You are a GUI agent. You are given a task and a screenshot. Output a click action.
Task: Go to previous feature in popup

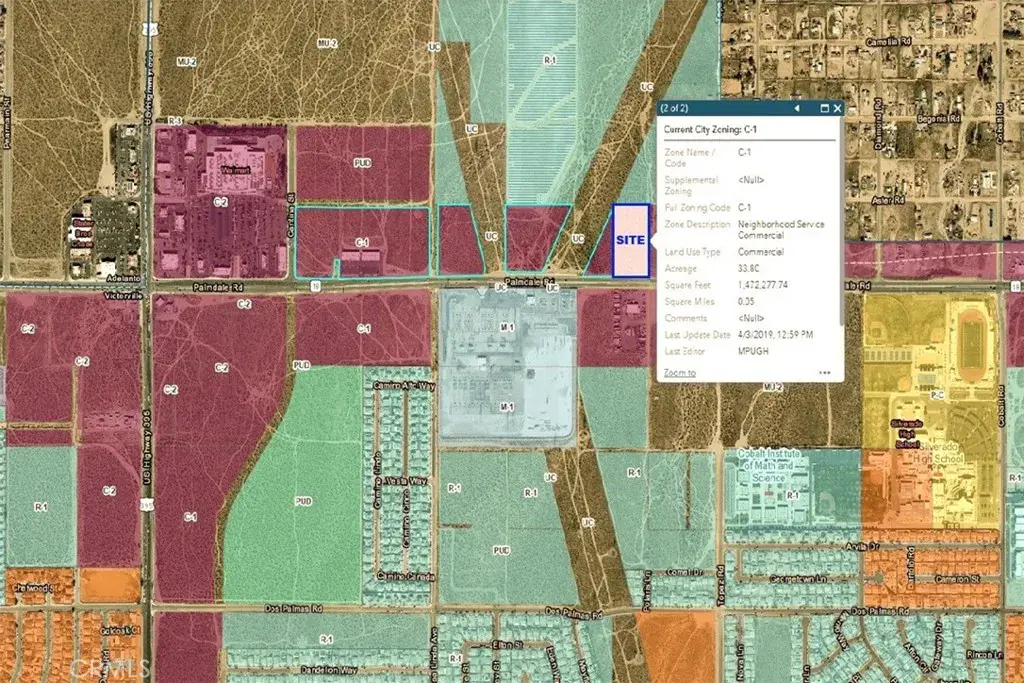tap(797, 108)
